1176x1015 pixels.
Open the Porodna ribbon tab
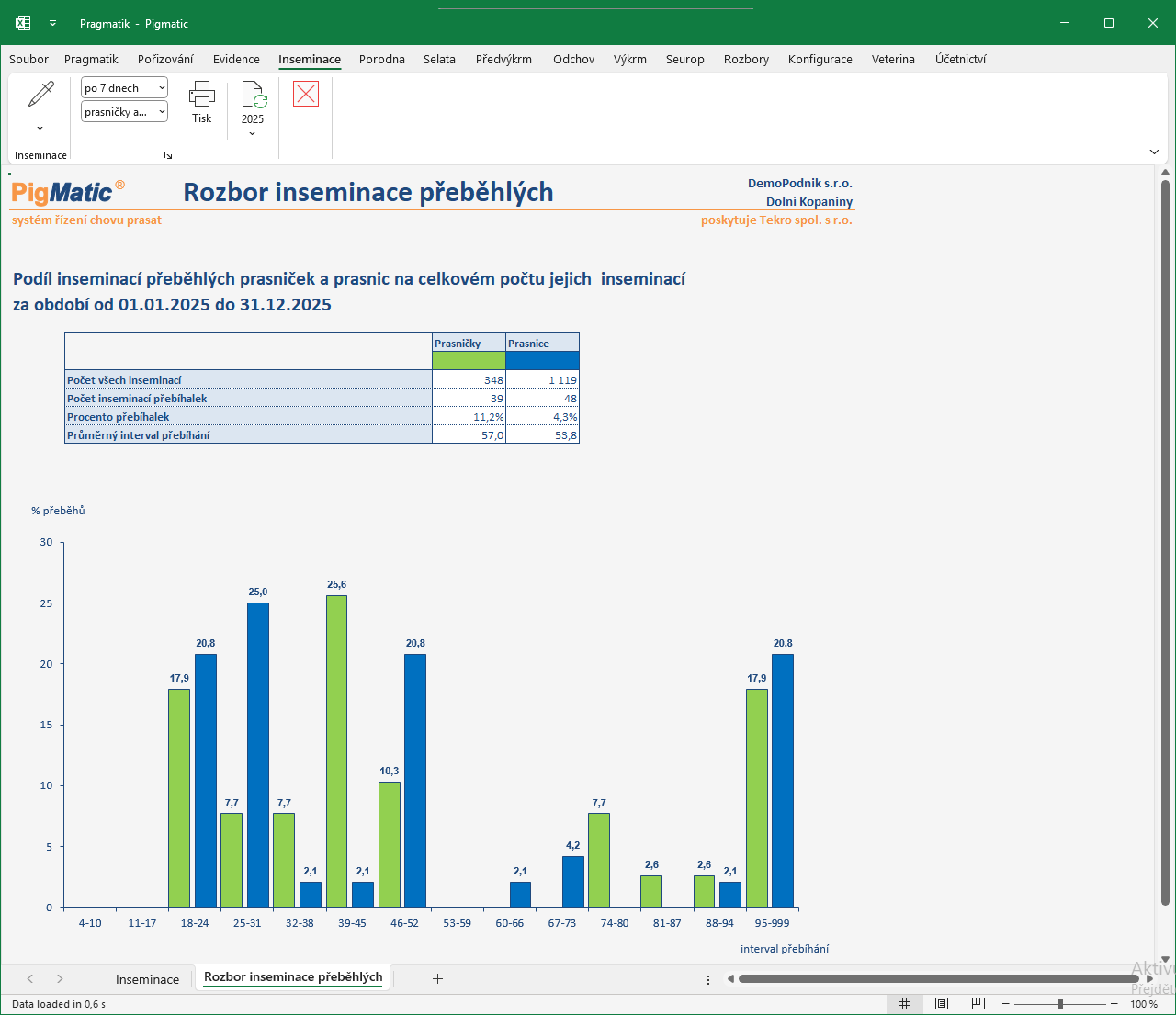382,59
